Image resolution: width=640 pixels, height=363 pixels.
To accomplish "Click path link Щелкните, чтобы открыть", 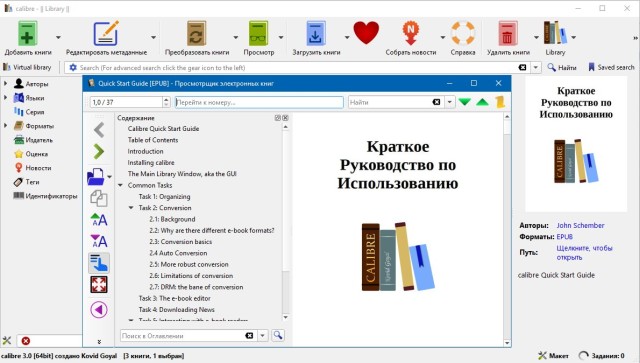I will click(x=584, y=253).
